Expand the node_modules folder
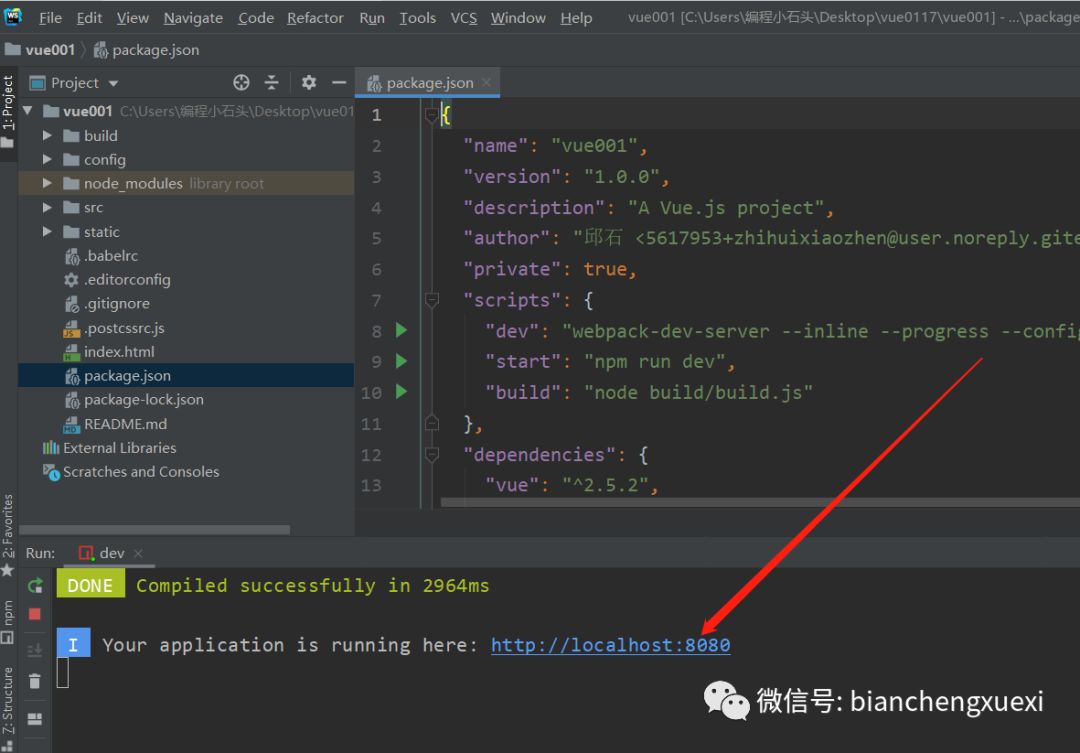 pyautogui.click(x=47, y=183)
